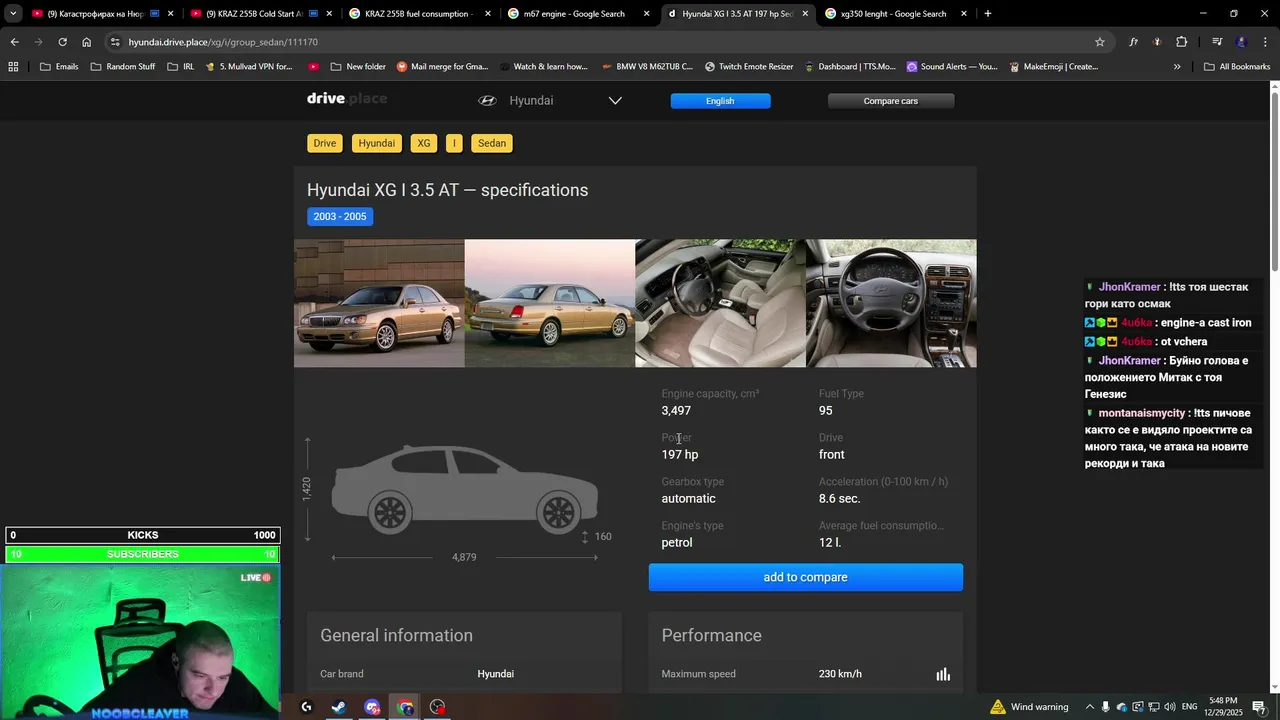Viewport: 1280px width, 720px height.
Task: Click the OBS recording taskbar icon
Action: pos(438,707)
